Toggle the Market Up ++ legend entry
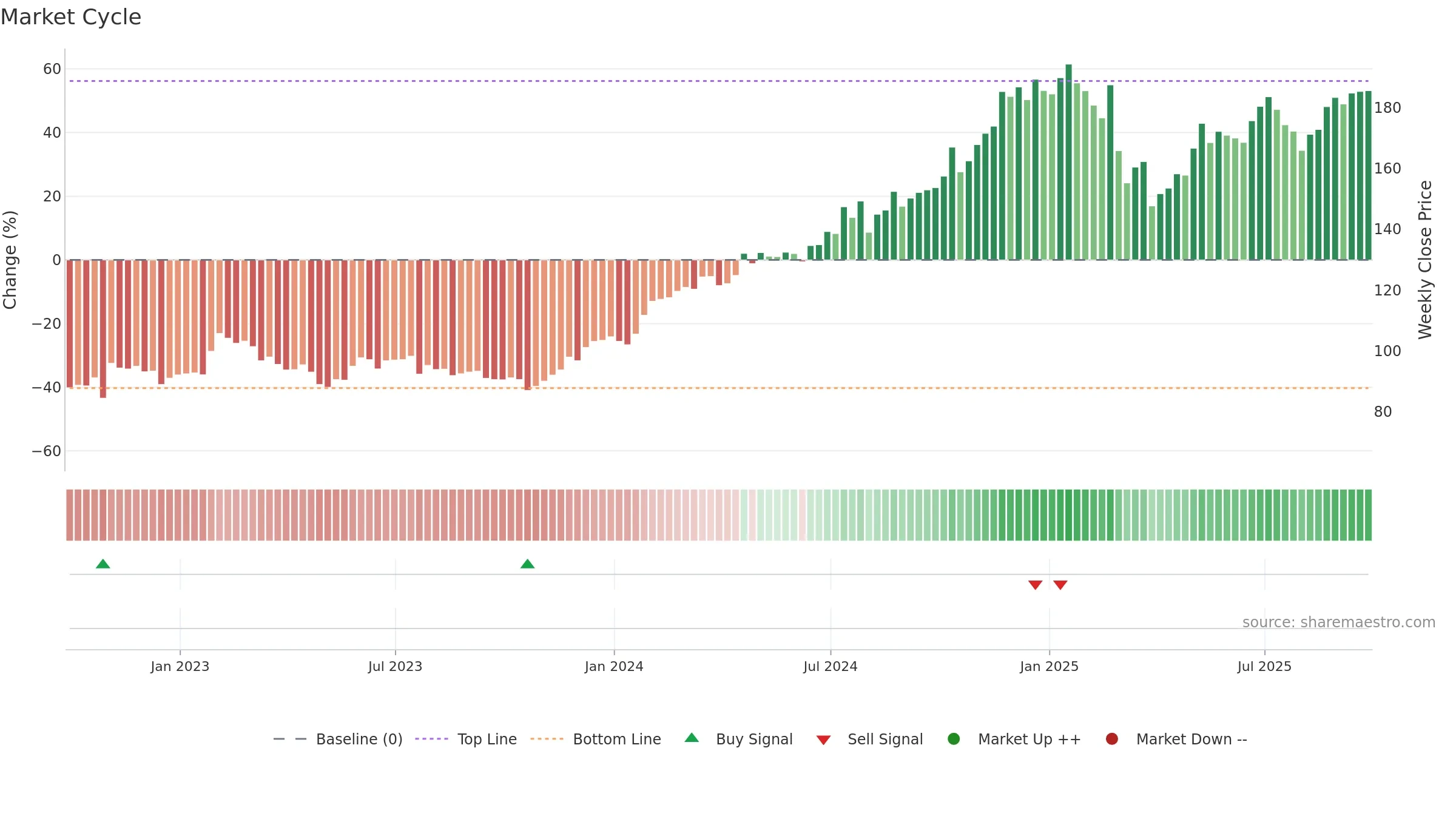 click(x=1014, y=739)
